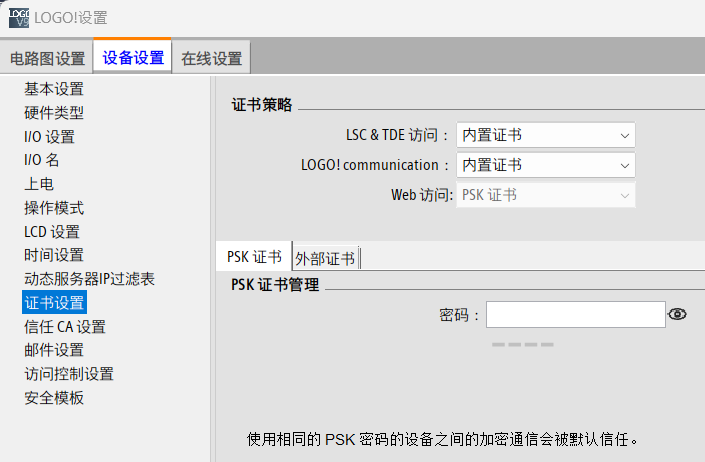
Task: Open I/O 设置 in the sidebar
Action: point(49,137)
